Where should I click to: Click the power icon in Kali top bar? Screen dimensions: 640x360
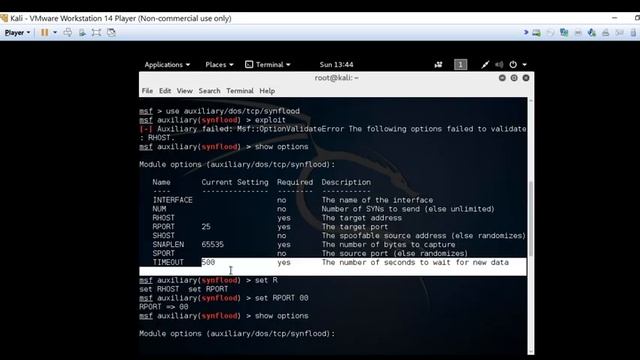(513, 64)
